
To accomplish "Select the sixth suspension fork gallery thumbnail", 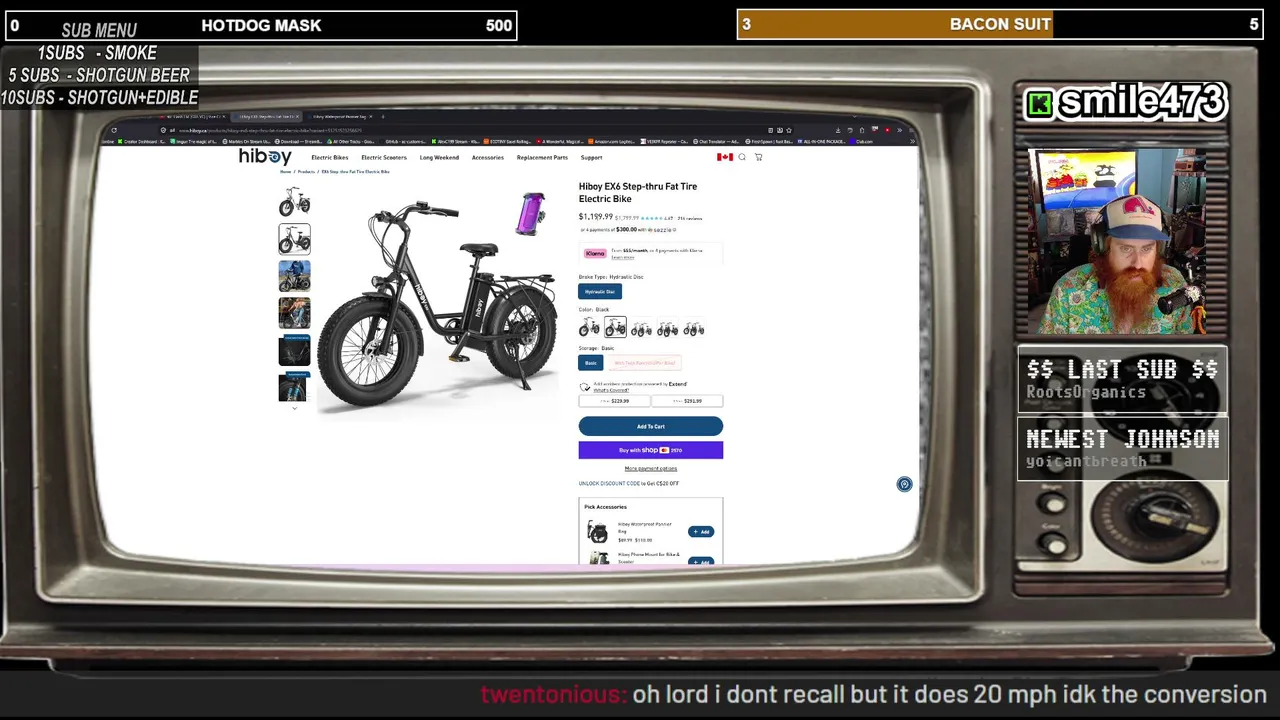I will coord(294,387).
